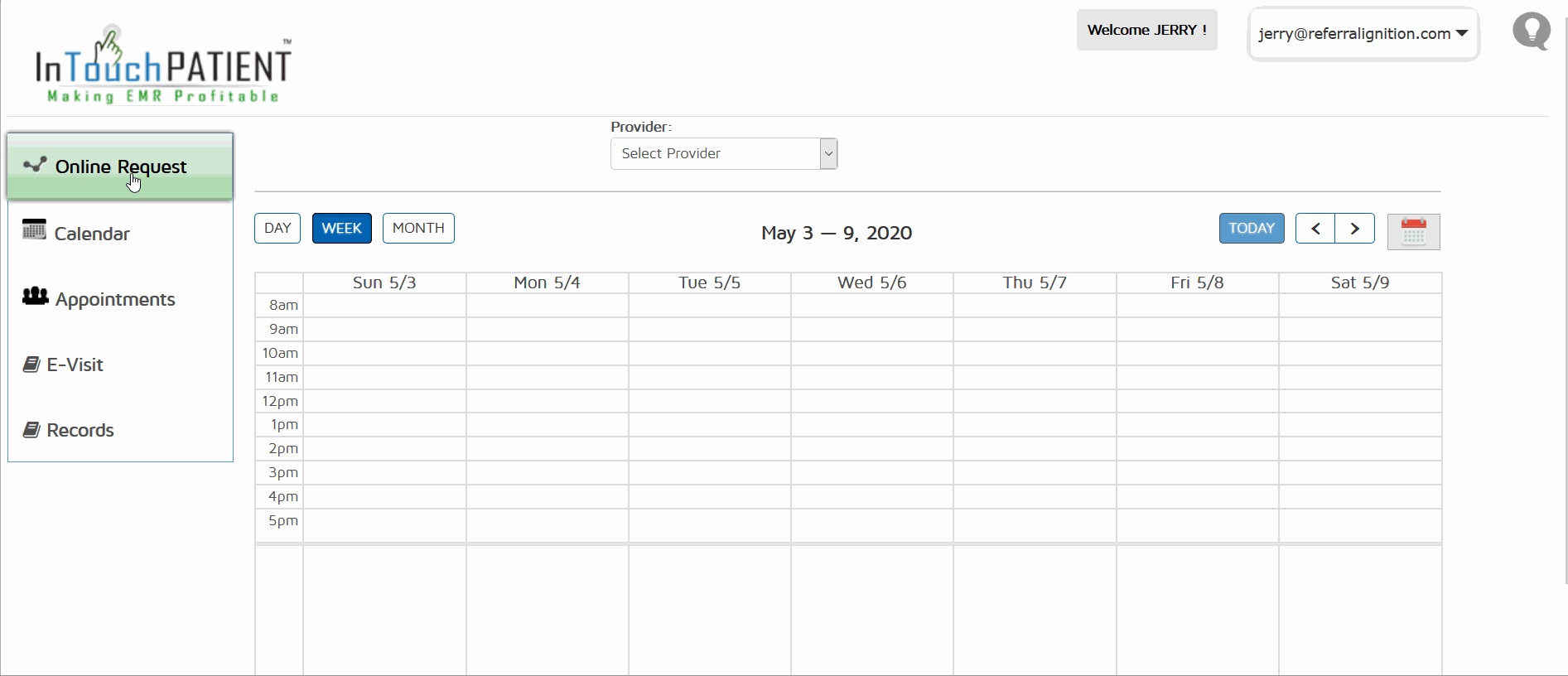Switch to DAY view
The height and width of the screenshot is (676, 1568).
point(277,229)
